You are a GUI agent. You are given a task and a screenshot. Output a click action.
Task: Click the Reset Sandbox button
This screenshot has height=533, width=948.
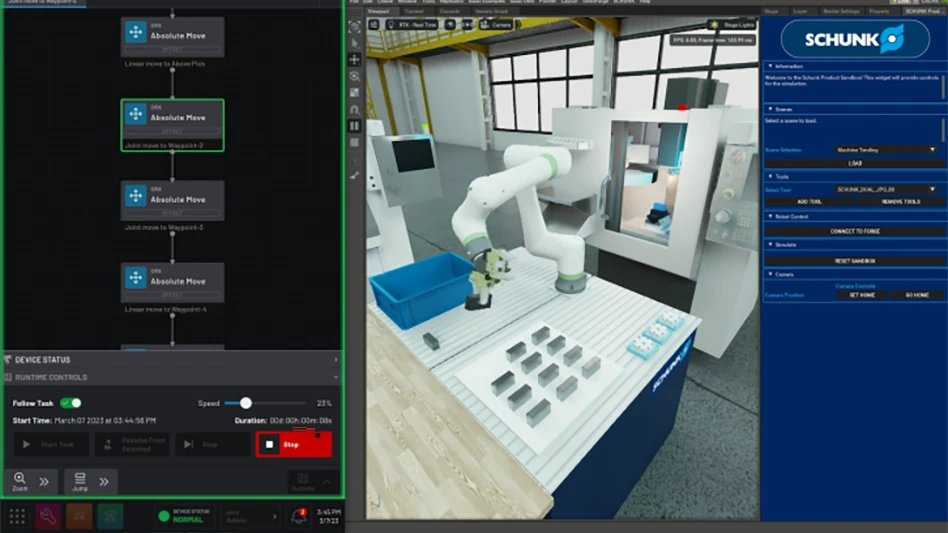[x=854, y=260]
